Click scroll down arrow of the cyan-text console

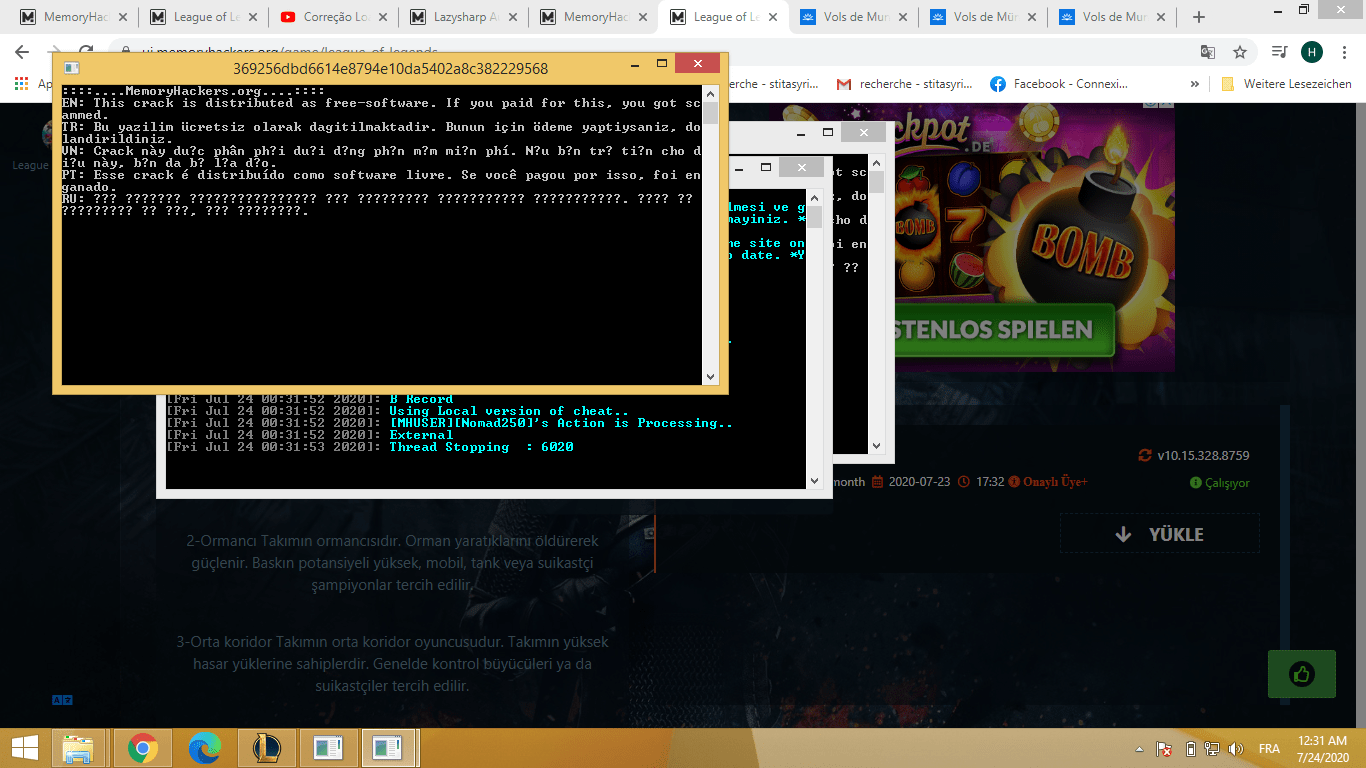[815, 481]
